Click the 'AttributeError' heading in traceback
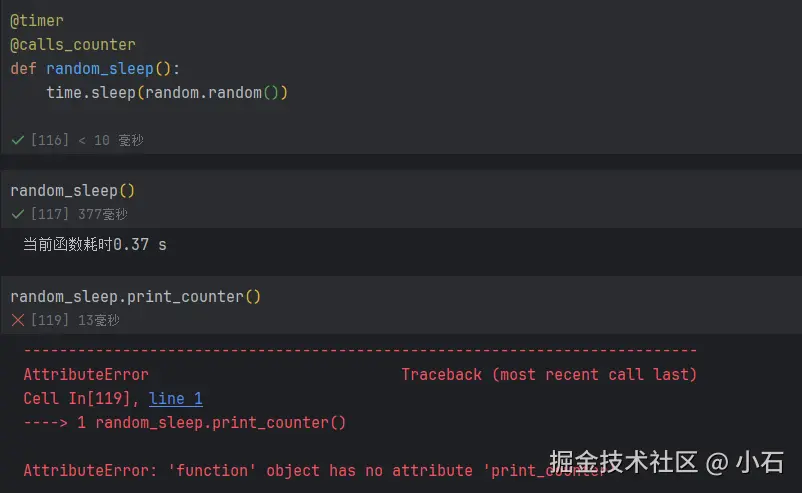The image size is (802, 493). (x=86, y=374)
